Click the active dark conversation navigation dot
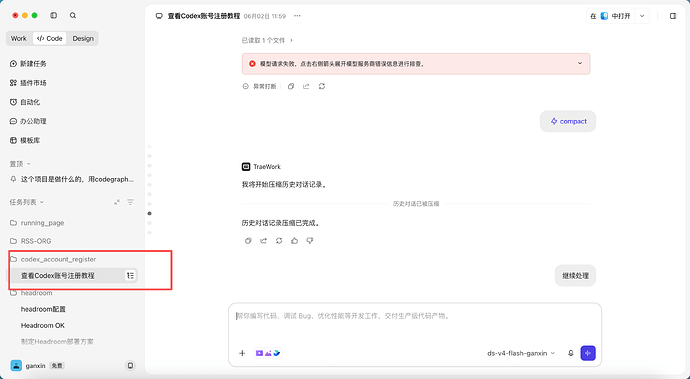This screenshot has width=690, height=379. click(x=150, y=213)
